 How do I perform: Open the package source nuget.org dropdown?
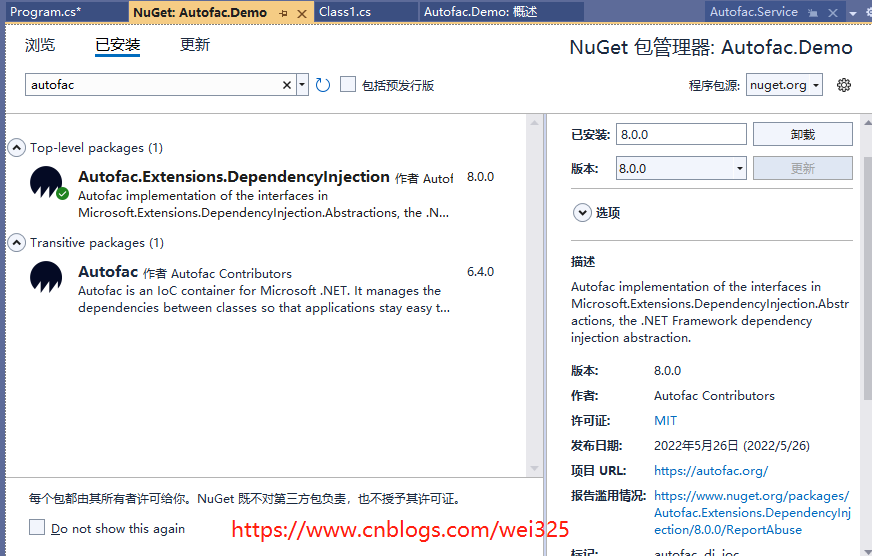coord(784,85)
